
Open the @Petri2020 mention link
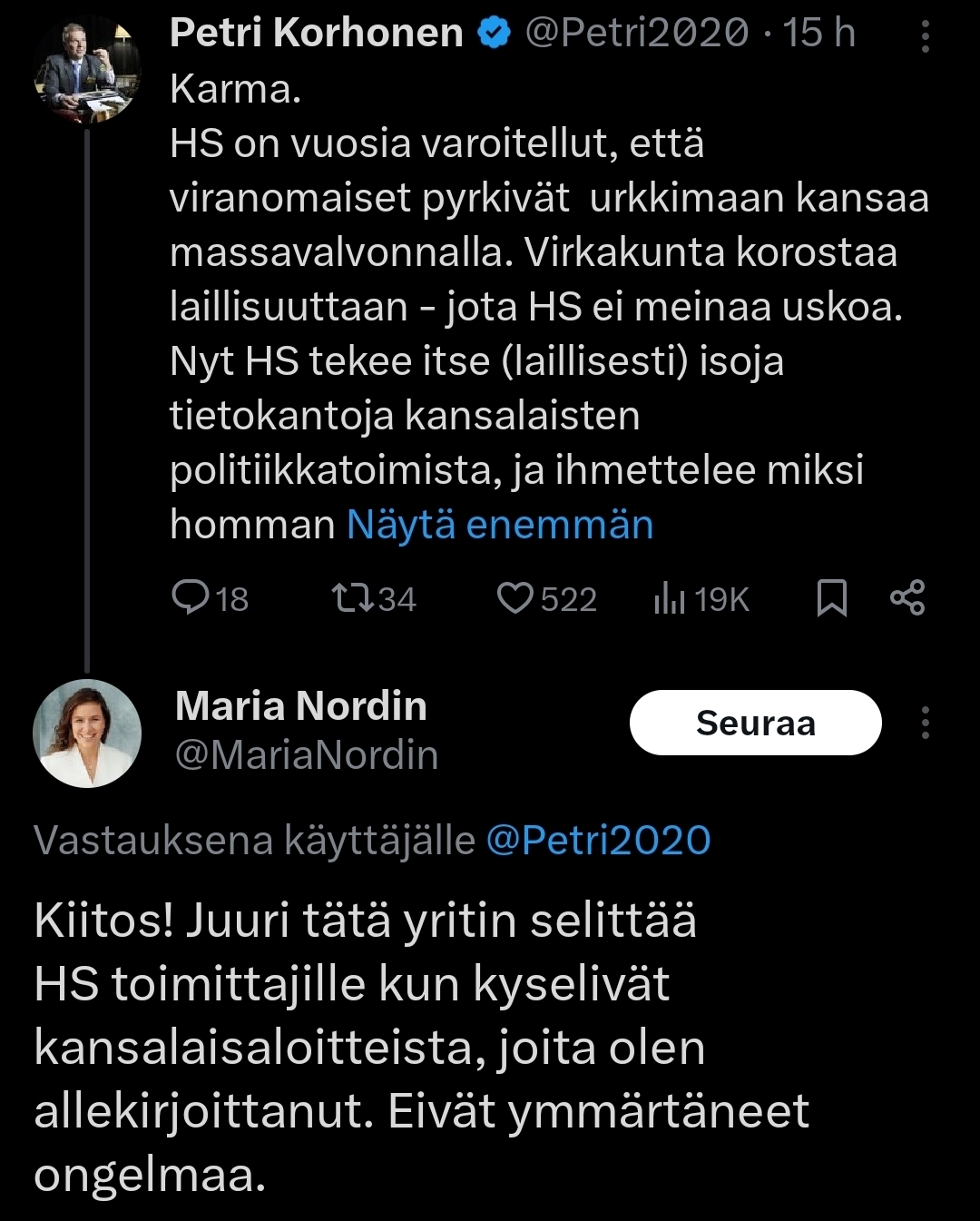598,841
